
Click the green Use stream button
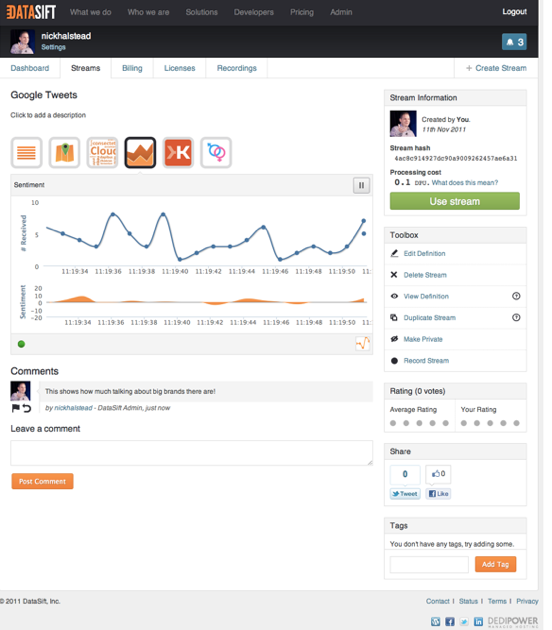pyautogui.click(x=455, y=201)
